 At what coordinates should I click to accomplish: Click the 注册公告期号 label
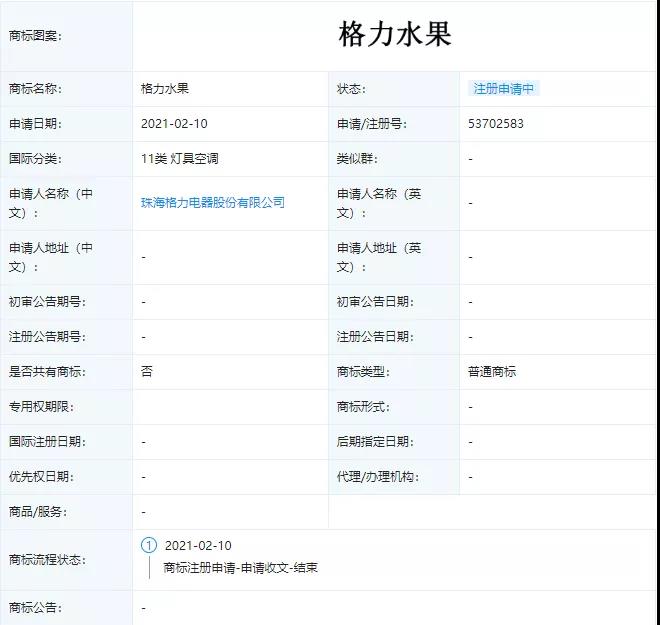tap(47, 337)
